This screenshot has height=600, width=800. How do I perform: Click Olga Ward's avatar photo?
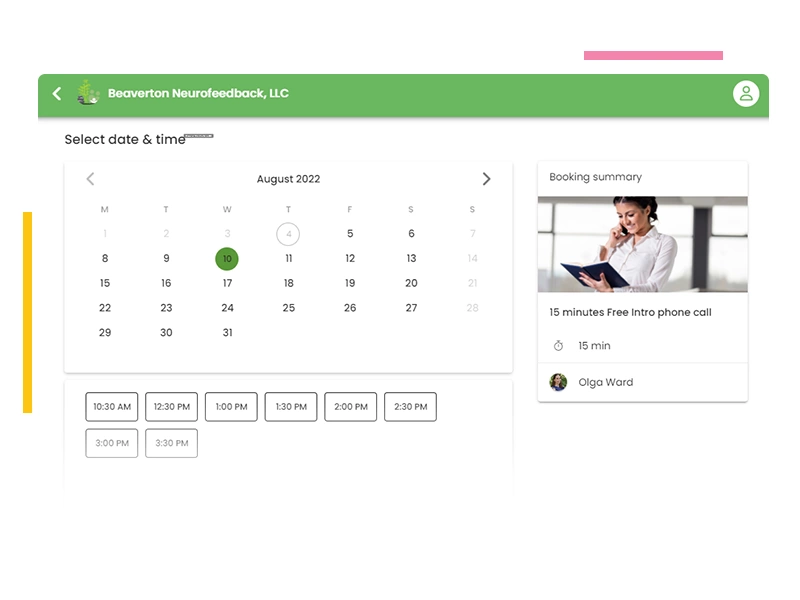pos(558,382)
